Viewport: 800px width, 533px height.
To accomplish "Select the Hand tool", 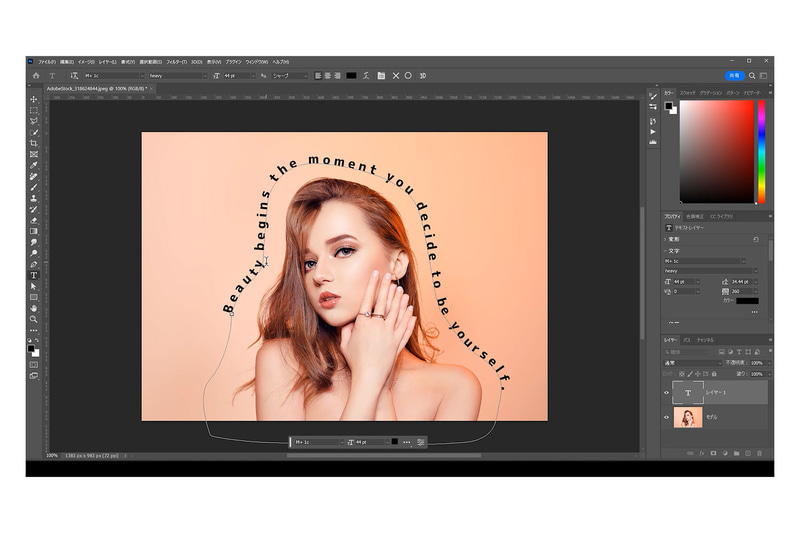I will 34,309.
